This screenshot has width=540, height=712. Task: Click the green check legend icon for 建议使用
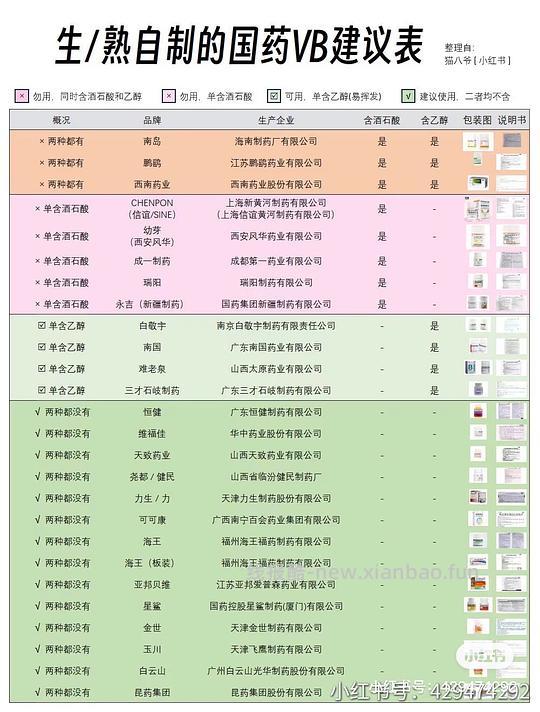[x=408, y=96]
